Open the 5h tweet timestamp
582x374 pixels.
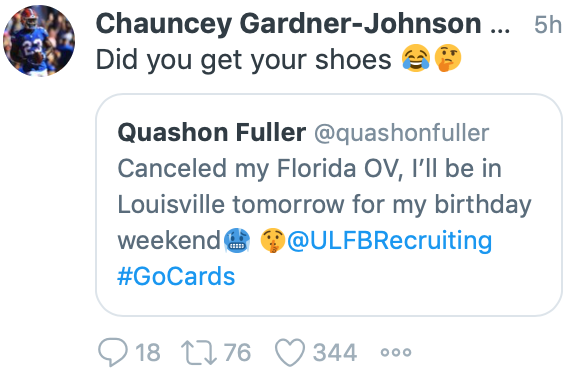(x=548, y=25)
